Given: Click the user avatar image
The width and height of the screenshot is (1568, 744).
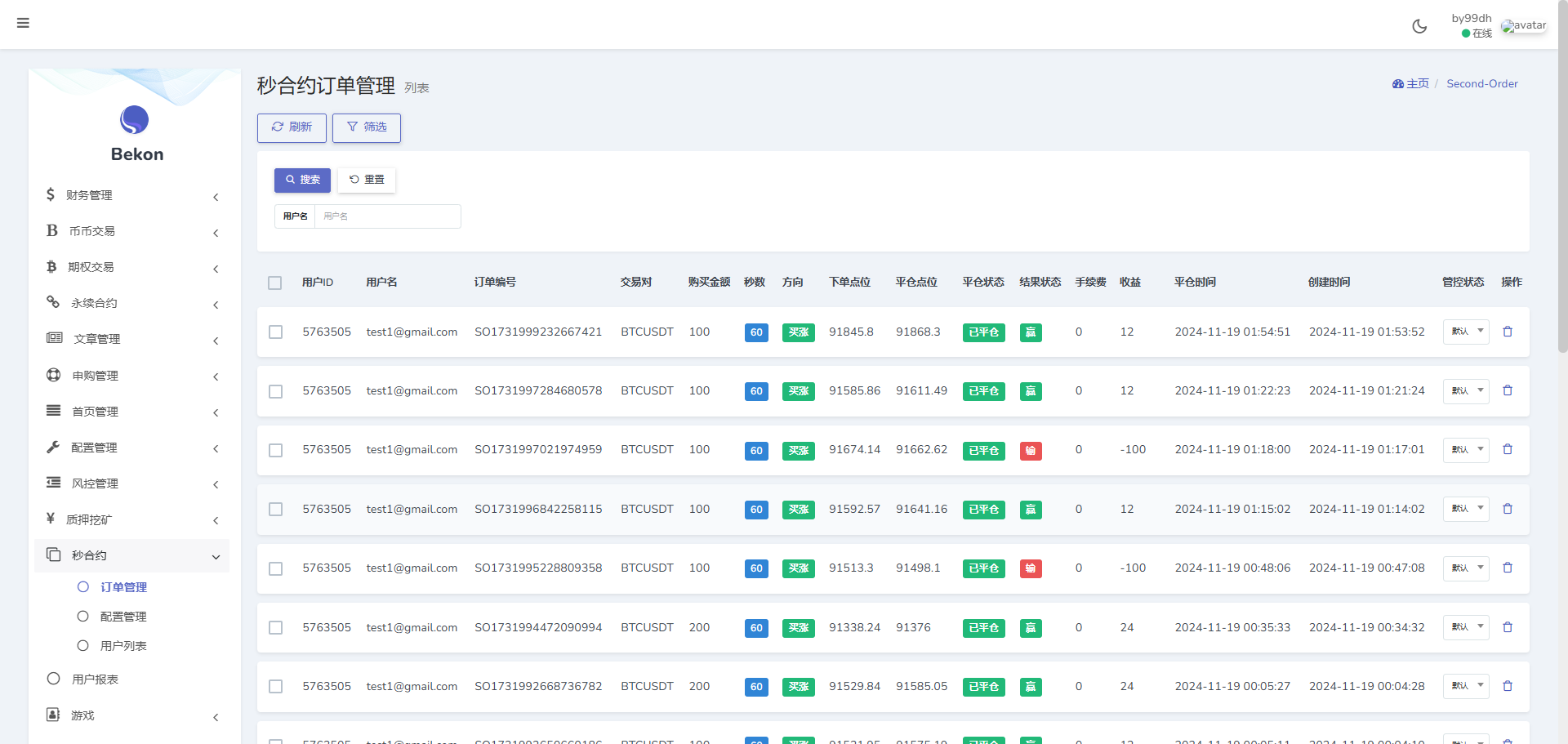Looking at the screenshot, I should [1523, 26].
